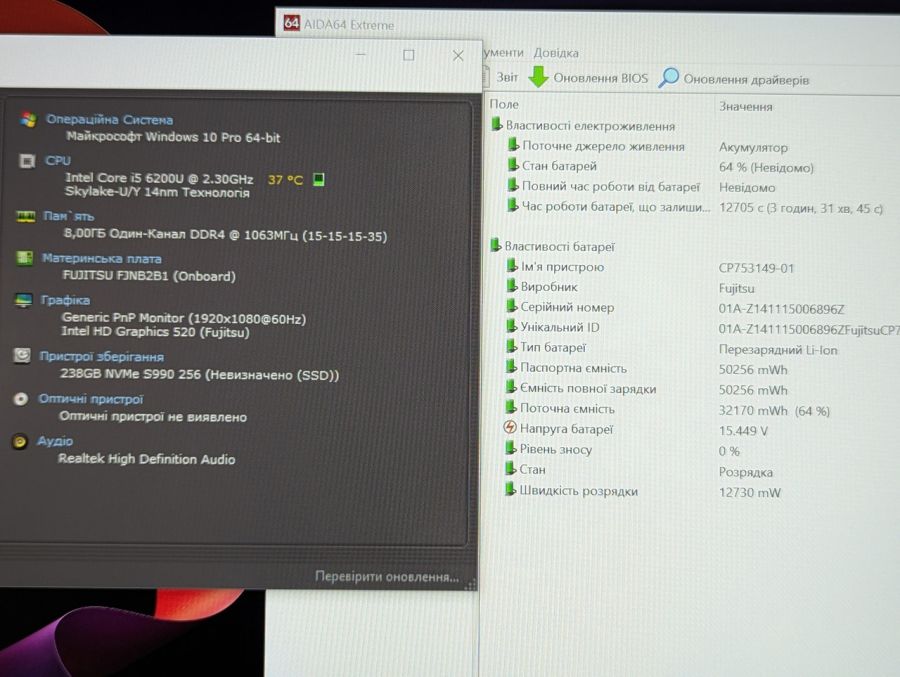Click icon beside Час роботи батареї, що залиши...

pos(513,206)
